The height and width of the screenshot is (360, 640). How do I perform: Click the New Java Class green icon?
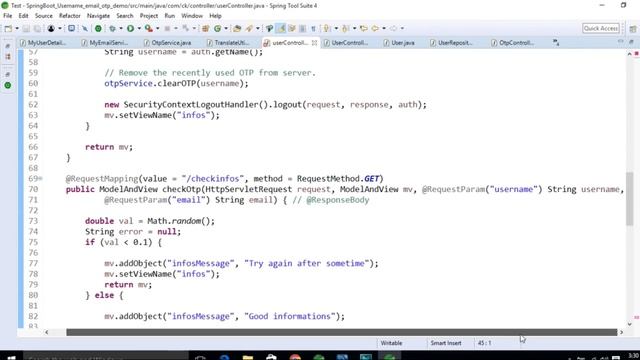click(x=217, y=28)
